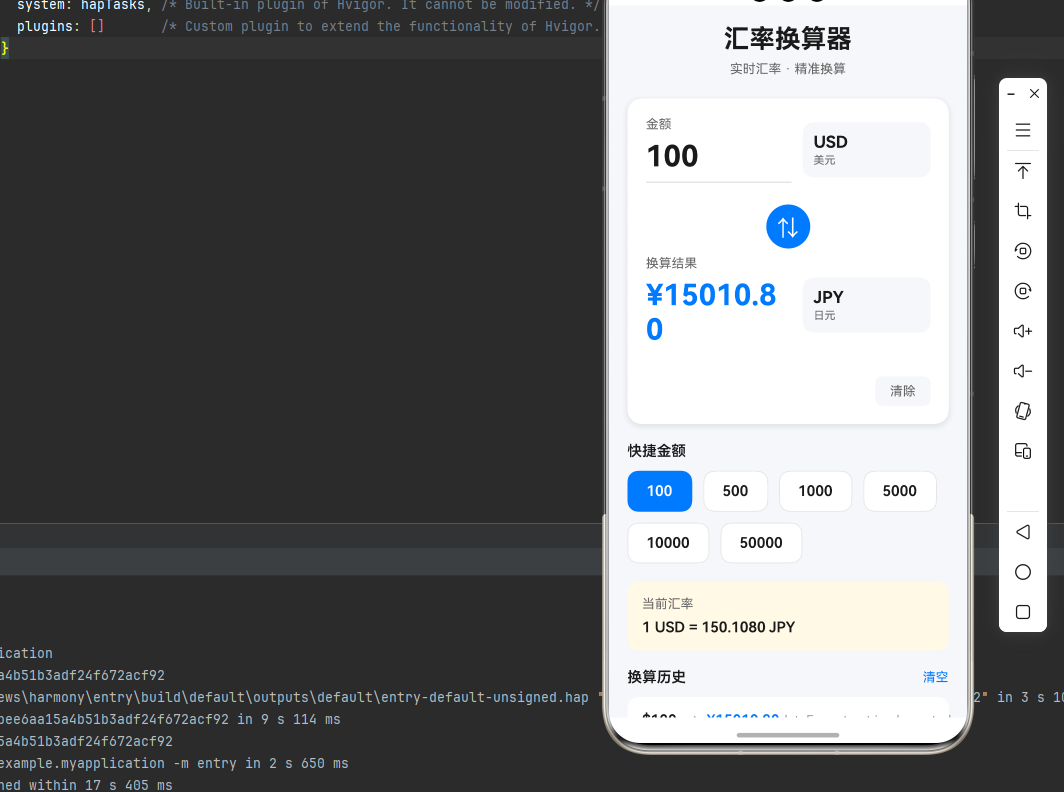Image resolution: width=1064 pixels, height=792 pixels.
Task: Click the 金额 amount input showing 100
Action: click(x=719, y=157)
